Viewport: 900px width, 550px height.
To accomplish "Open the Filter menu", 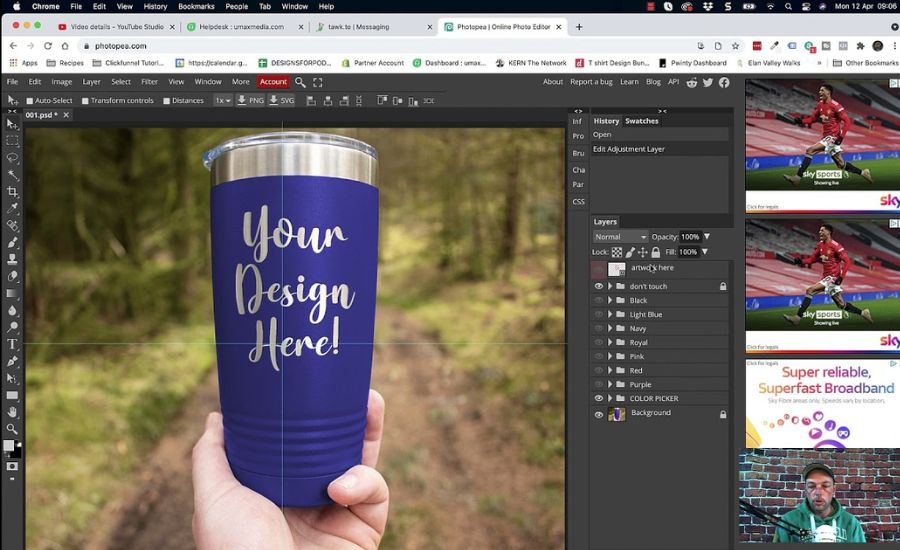I will coord(149,82).
